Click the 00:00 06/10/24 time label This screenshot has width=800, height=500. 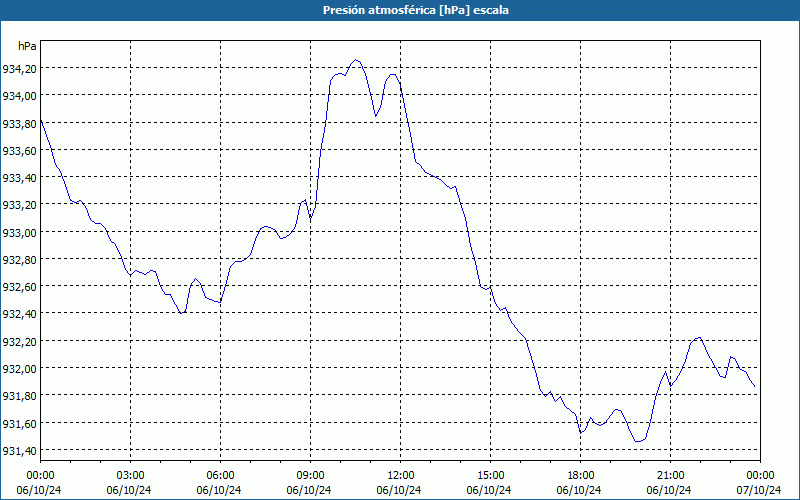[x=39, y=483]
